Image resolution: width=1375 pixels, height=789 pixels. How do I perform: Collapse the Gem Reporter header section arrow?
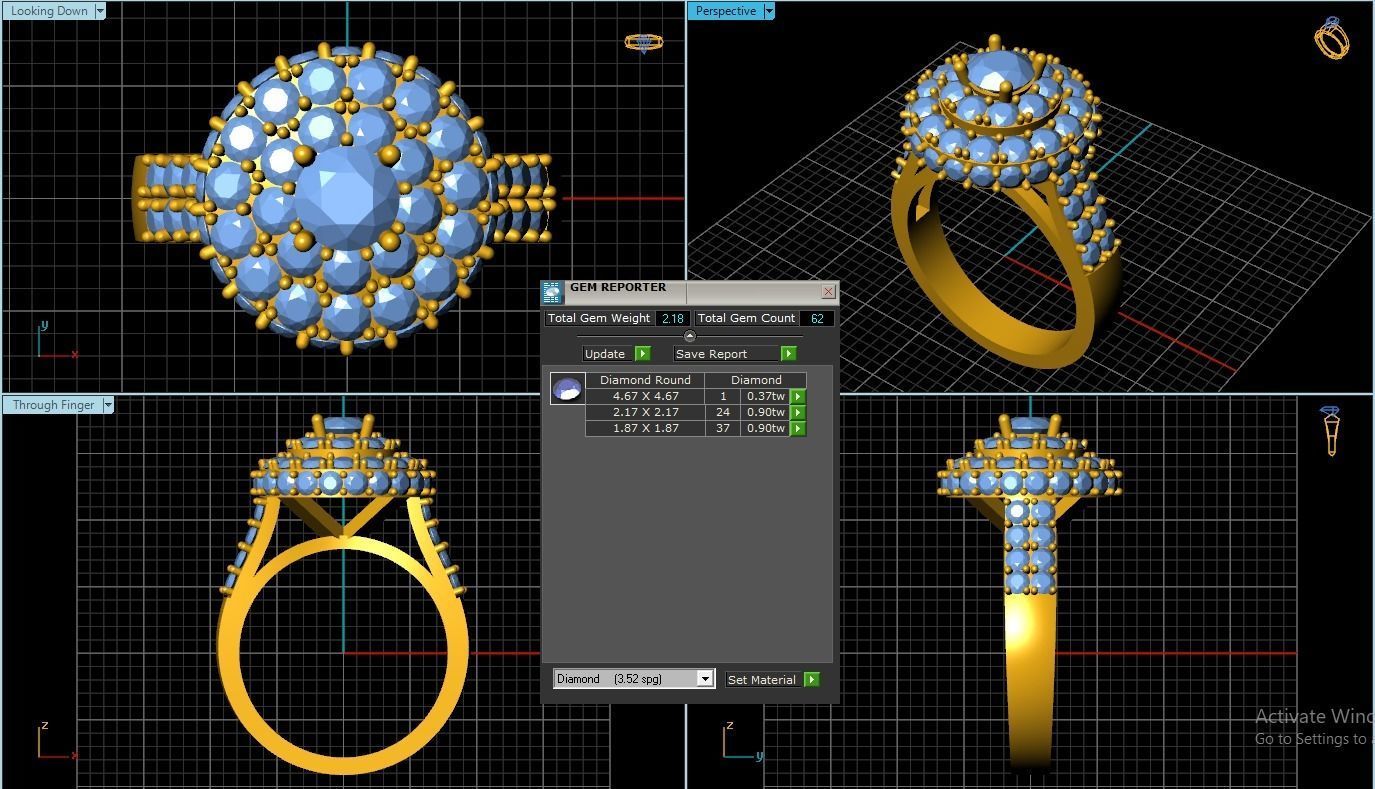click(689, 336)
